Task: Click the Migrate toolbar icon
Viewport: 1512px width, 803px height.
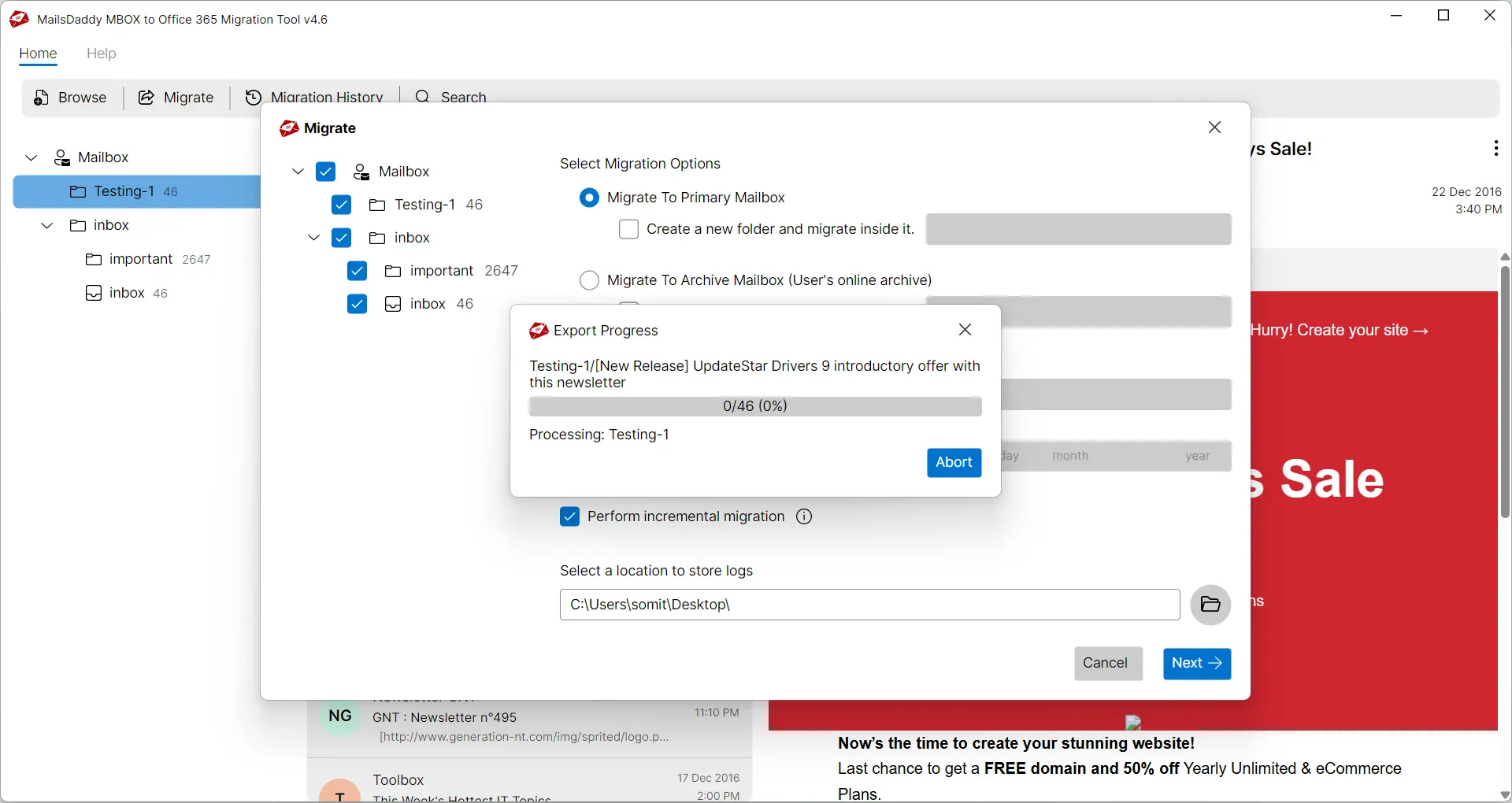Action: 146,98
